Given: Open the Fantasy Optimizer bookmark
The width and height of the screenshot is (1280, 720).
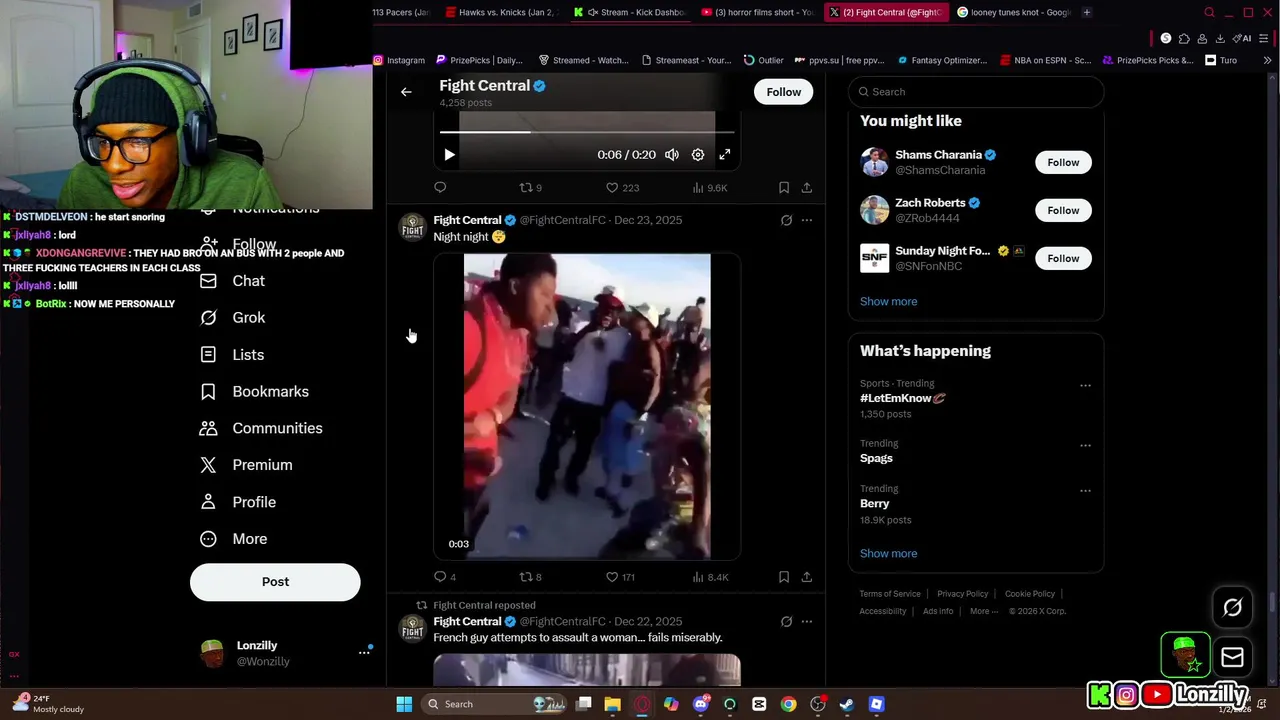Looking at the screenshot, I should pyautogui.click(x=942, y=60).
